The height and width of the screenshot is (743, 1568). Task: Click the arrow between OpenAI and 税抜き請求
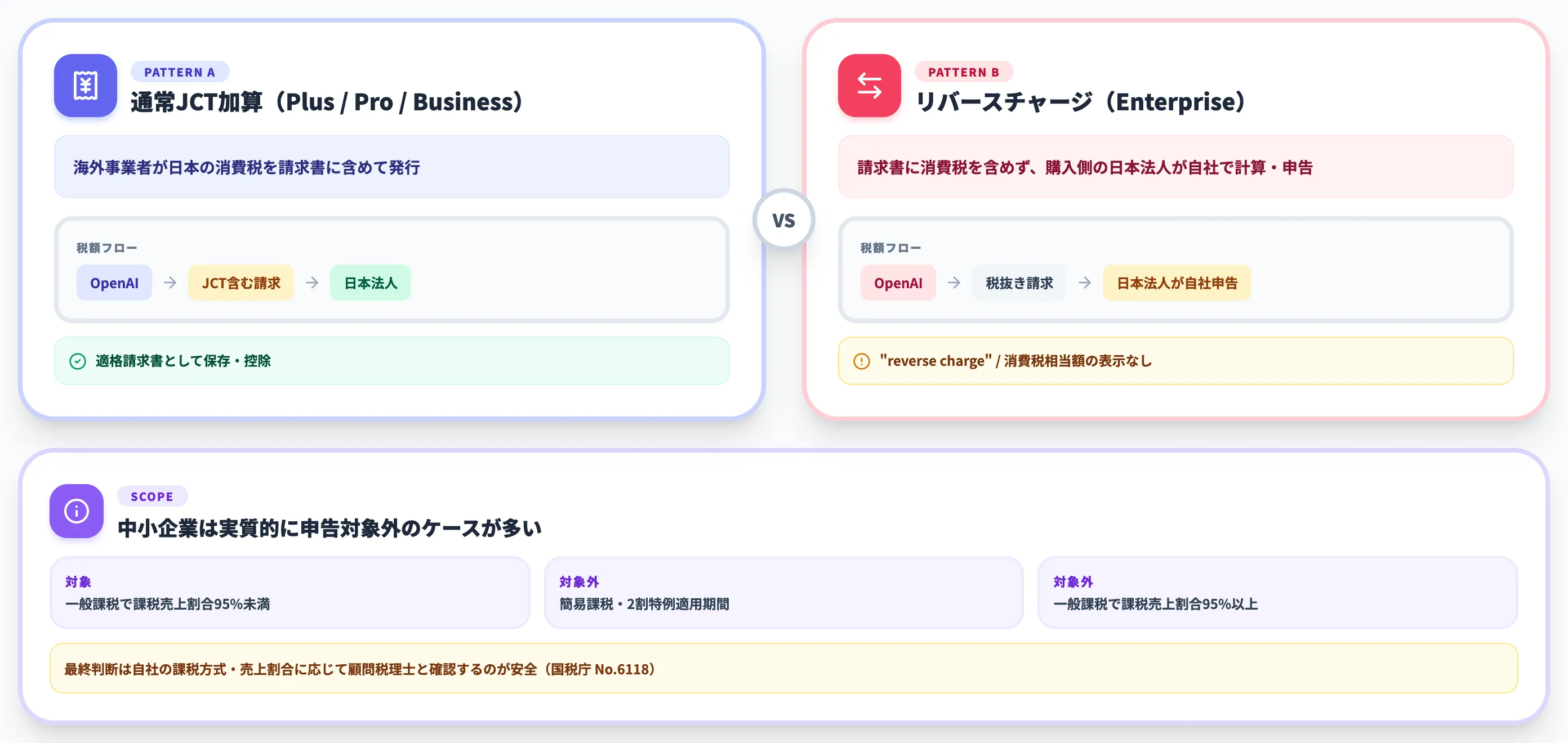(x=955, y=283)
